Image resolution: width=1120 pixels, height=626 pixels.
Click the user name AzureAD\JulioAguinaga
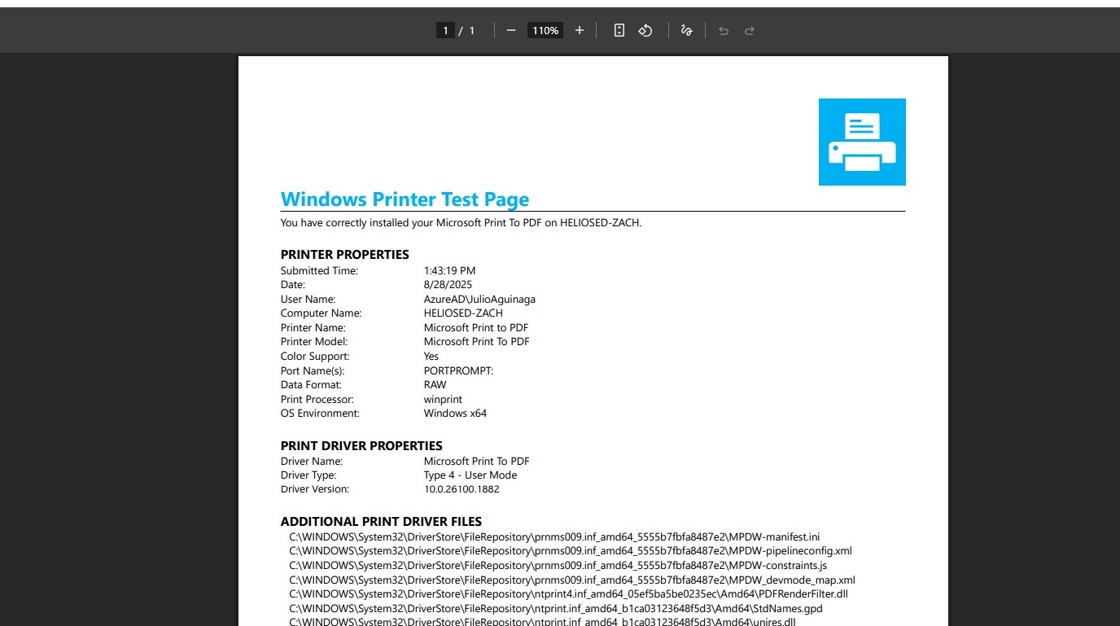tap(479, 299)
